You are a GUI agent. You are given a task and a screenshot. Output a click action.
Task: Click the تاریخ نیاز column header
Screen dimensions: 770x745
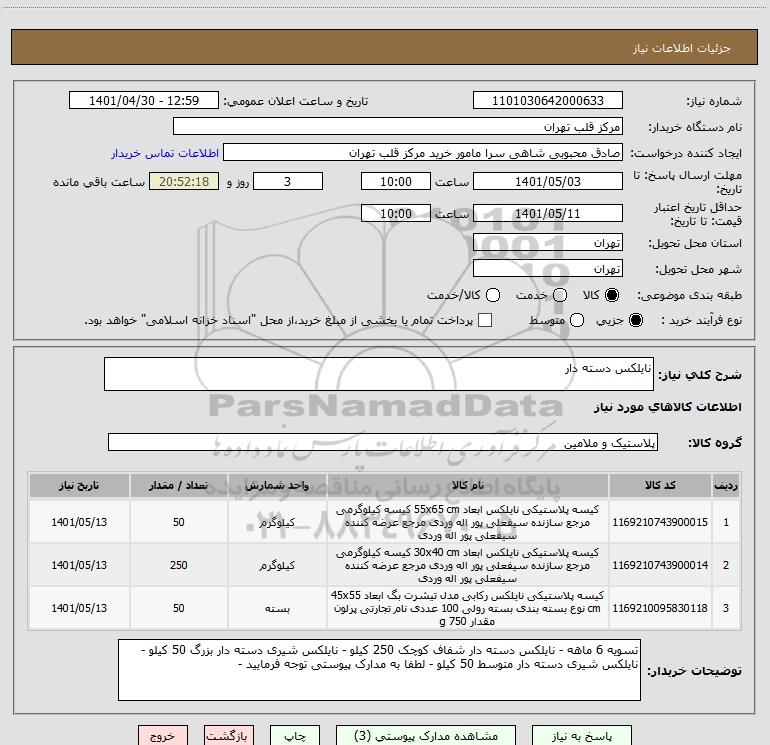[79, 486]
